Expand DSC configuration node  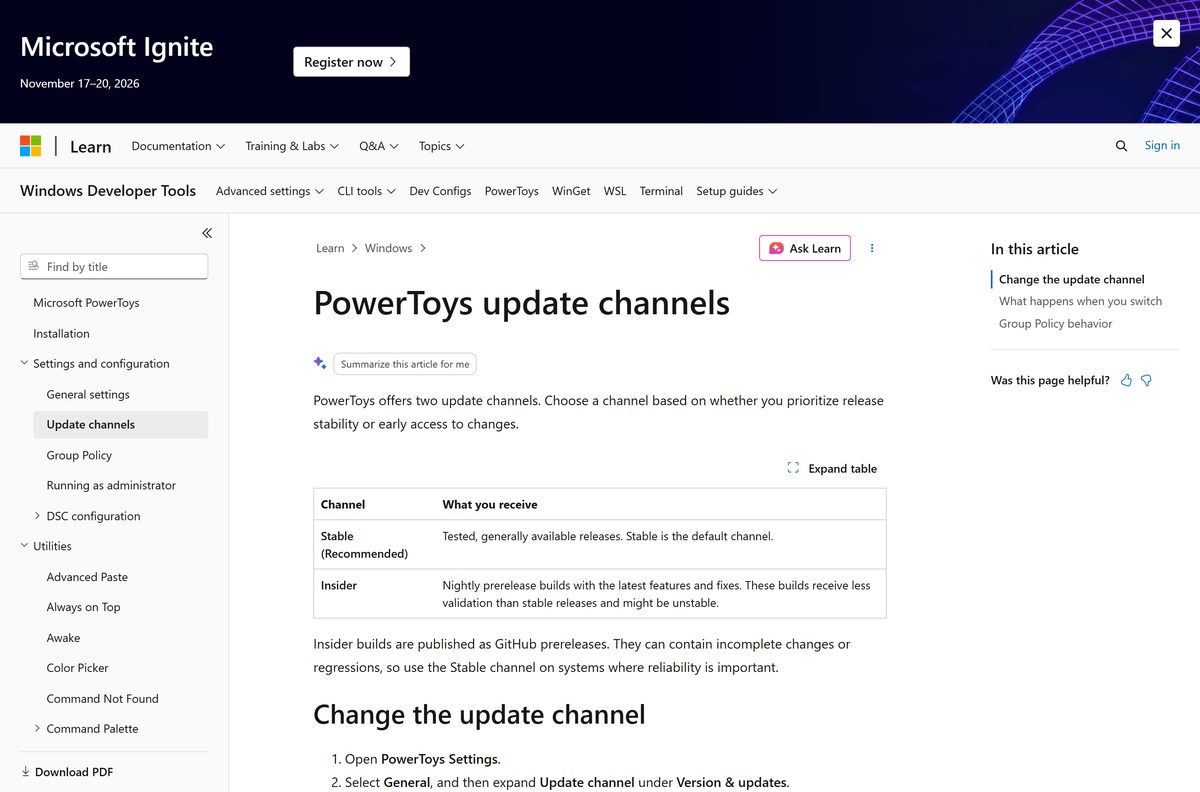(87, 516)
